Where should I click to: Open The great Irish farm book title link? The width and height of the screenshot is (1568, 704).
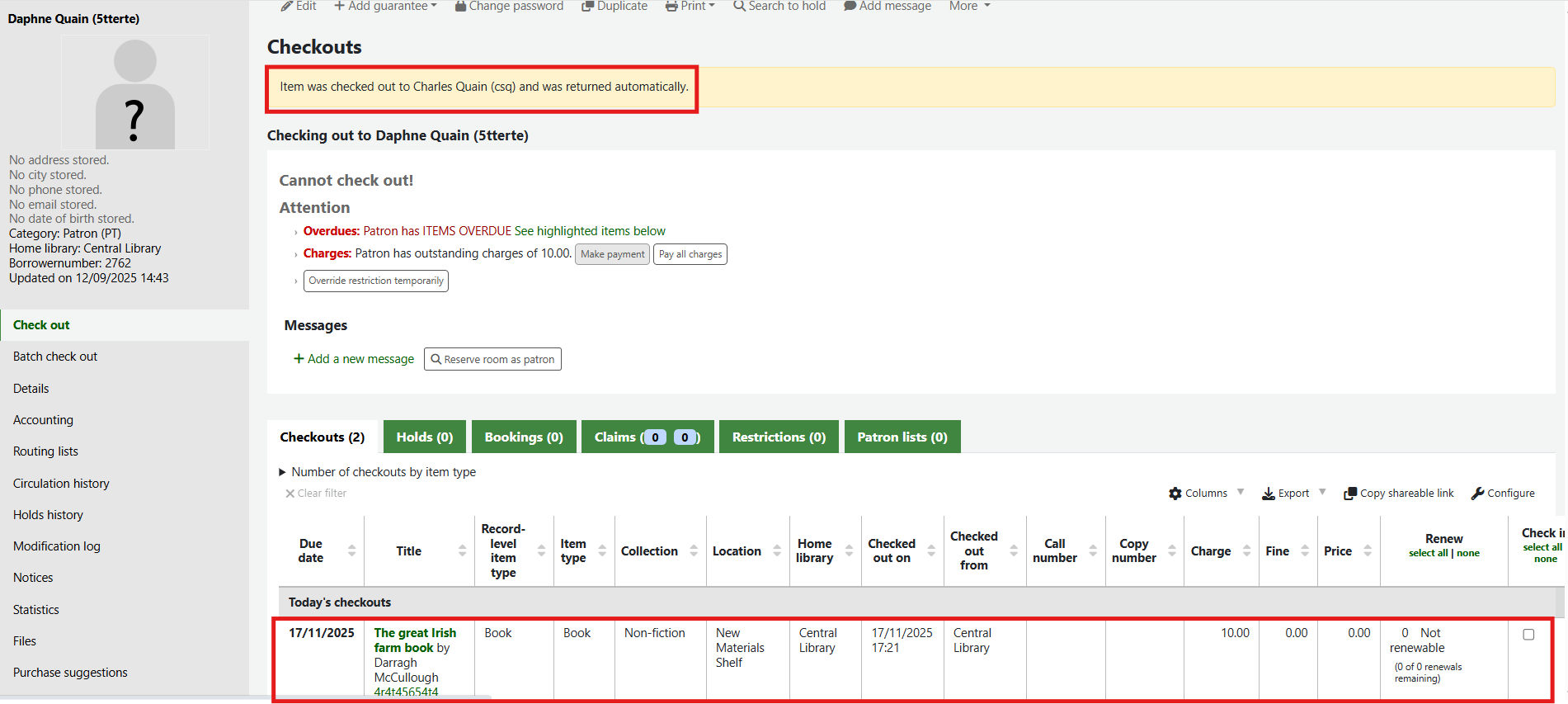pyautogui.click(x=414, y=640)
